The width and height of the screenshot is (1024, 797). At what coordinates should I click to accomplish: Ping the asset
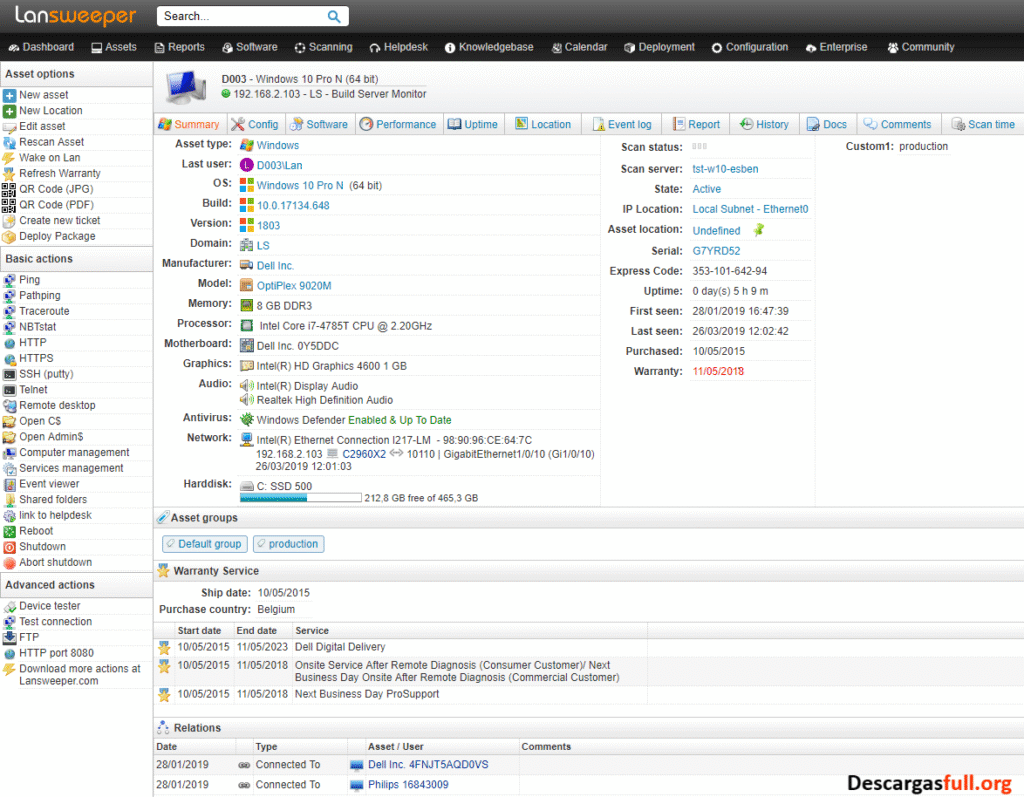point(30,279)
